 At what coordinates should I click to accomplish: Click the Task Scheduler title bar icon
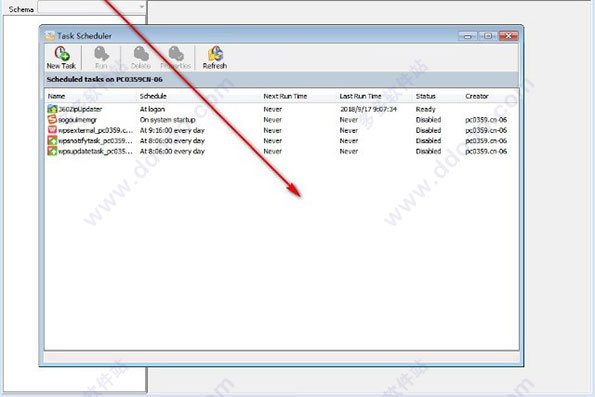coord(50,36)
